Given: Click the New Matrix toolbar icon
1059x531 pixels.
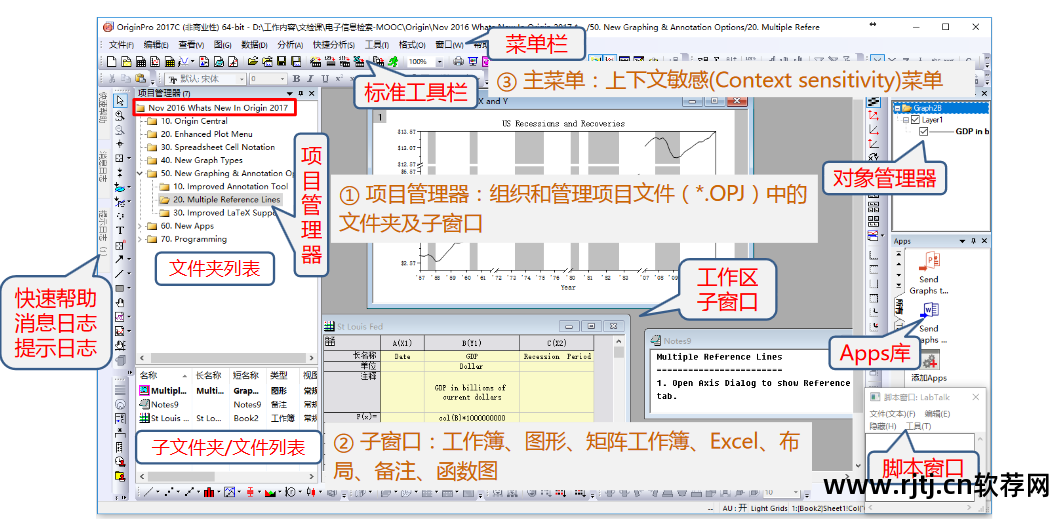Looking at the screenshot, I should point(170,61).
